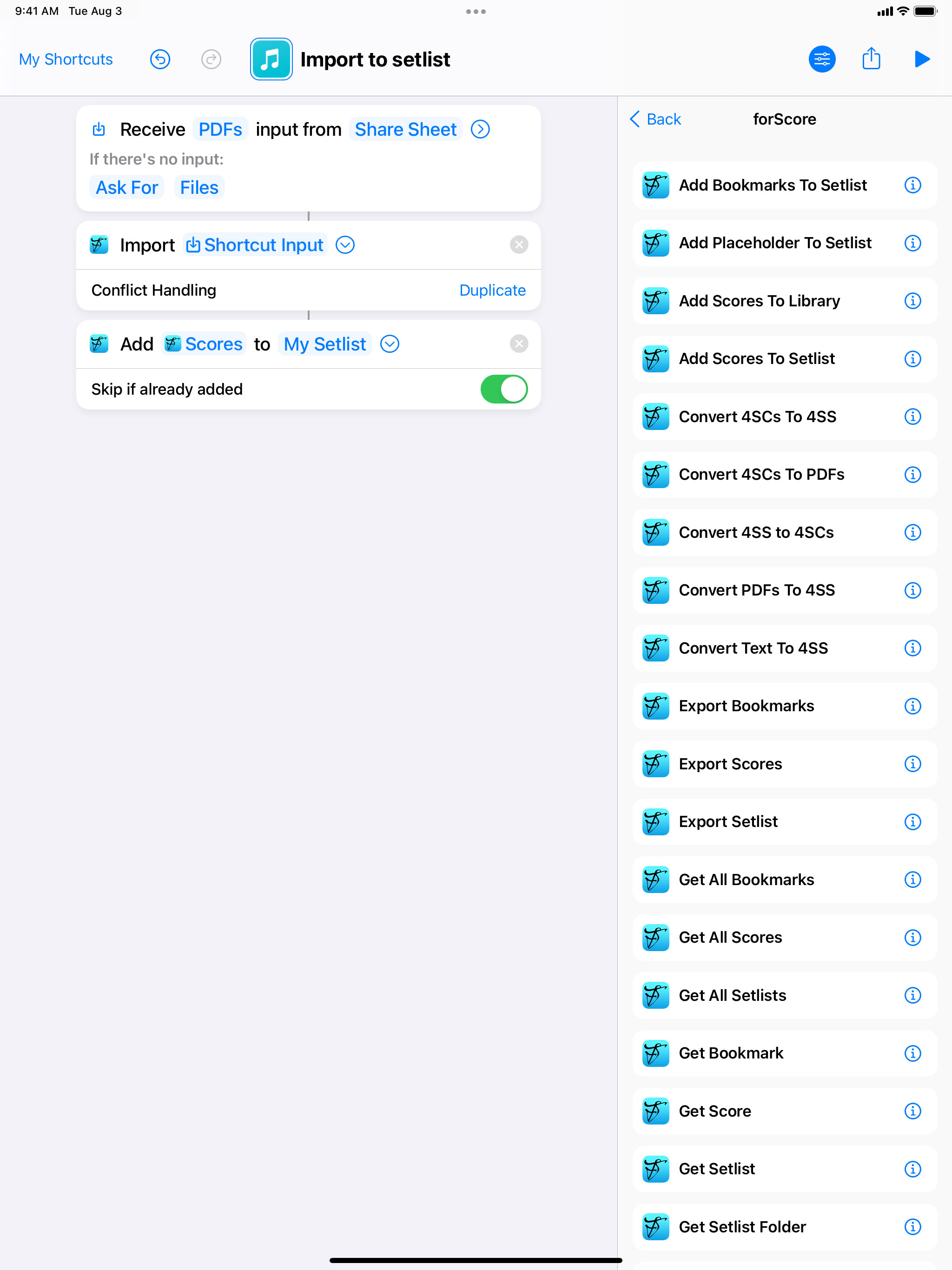Add the Add Bookmarks To Setlist action
This screenshot has height=1270, width=952.
tap(784, 185)
